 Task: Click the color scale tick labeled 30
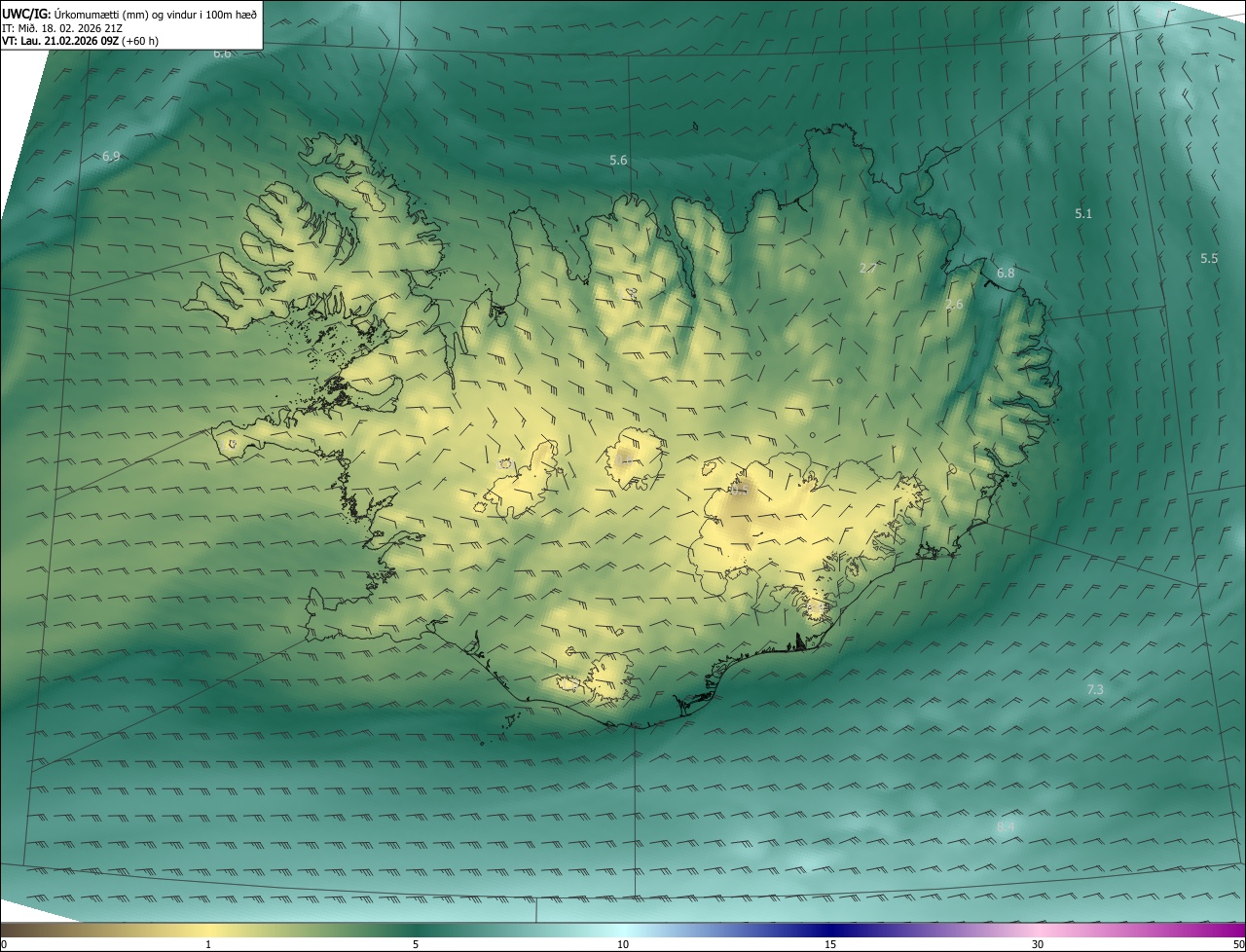coord(1038,944)
